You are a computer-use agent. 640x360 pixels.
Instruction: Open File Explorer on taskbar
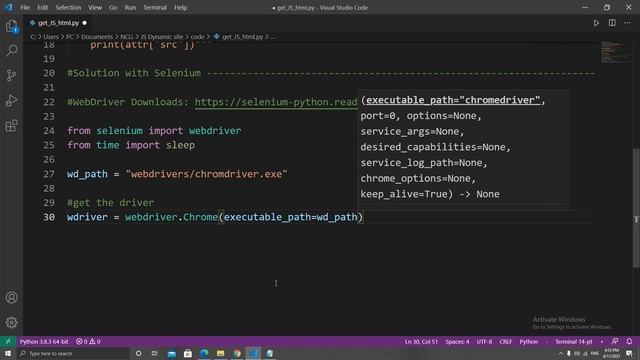220,353
